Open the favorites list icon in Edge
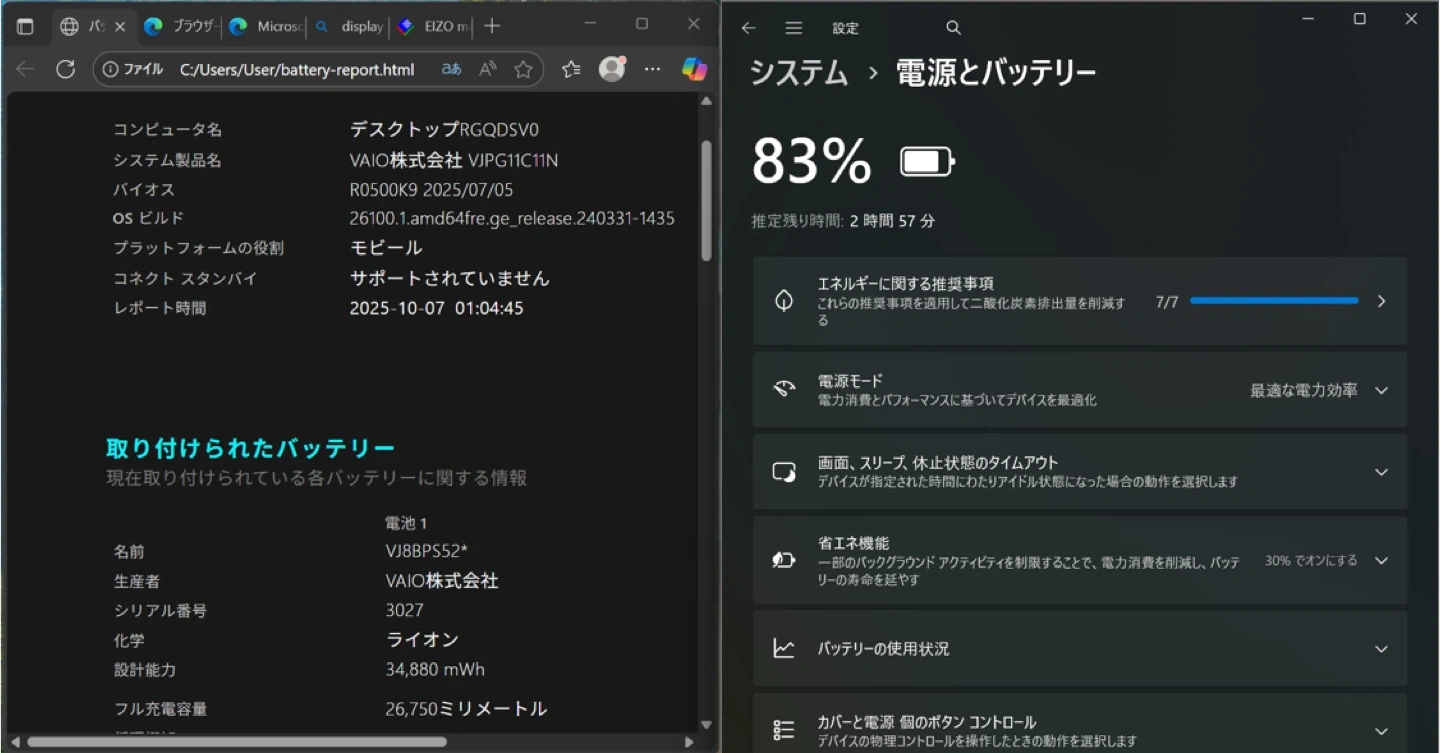This screenshot has height=753, width=1440. point(571,69)
